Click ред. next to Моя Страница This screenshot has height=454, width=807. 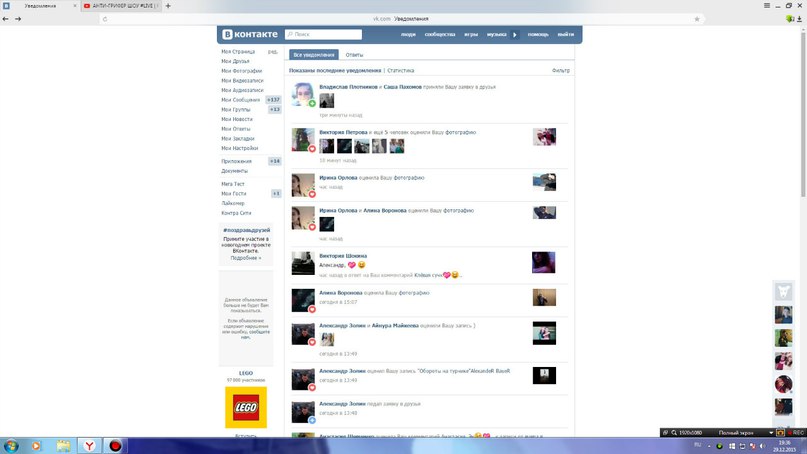coord(273,51)
